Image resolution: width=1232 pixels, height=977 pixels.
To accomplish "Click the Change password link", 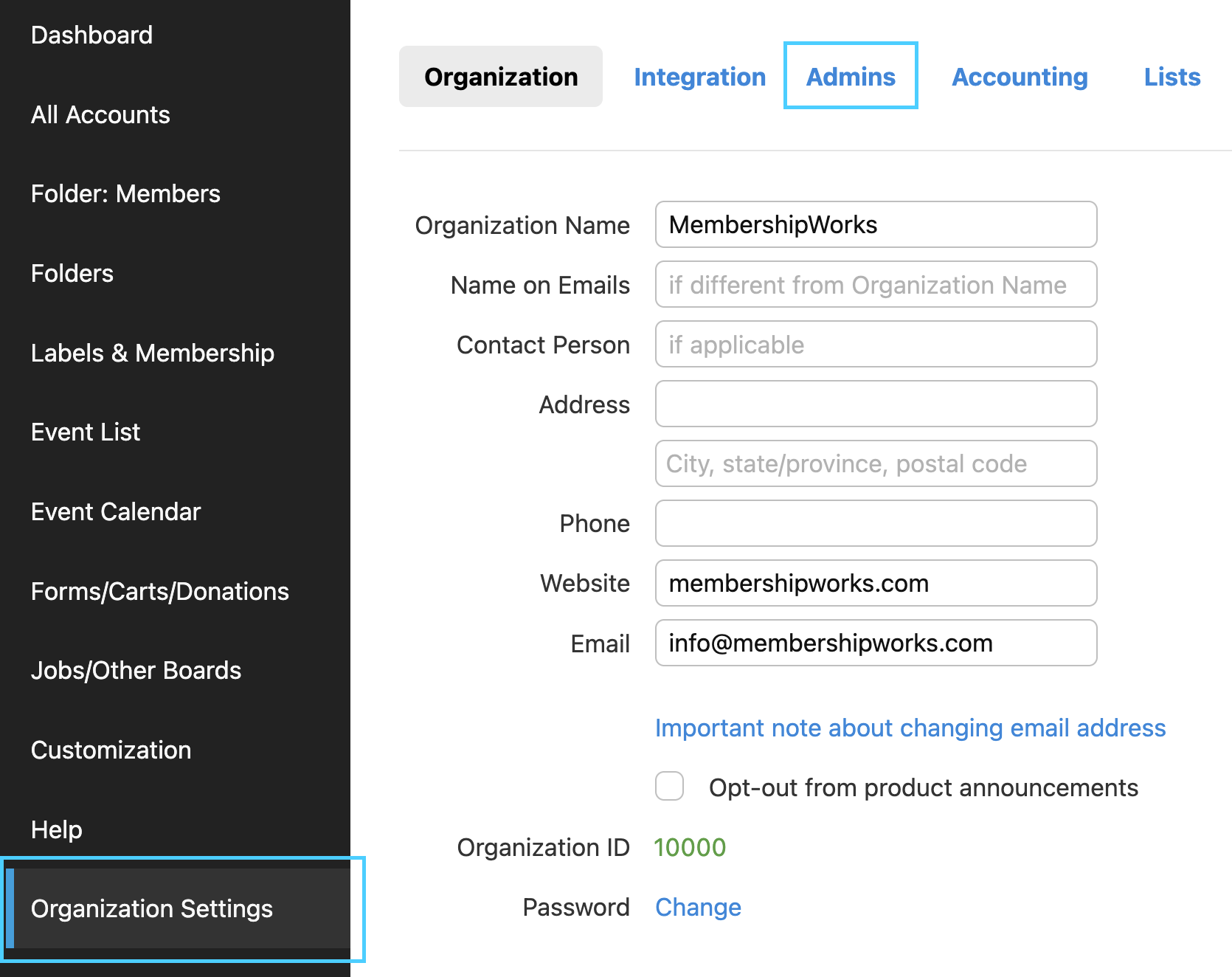I will (698, 907).
